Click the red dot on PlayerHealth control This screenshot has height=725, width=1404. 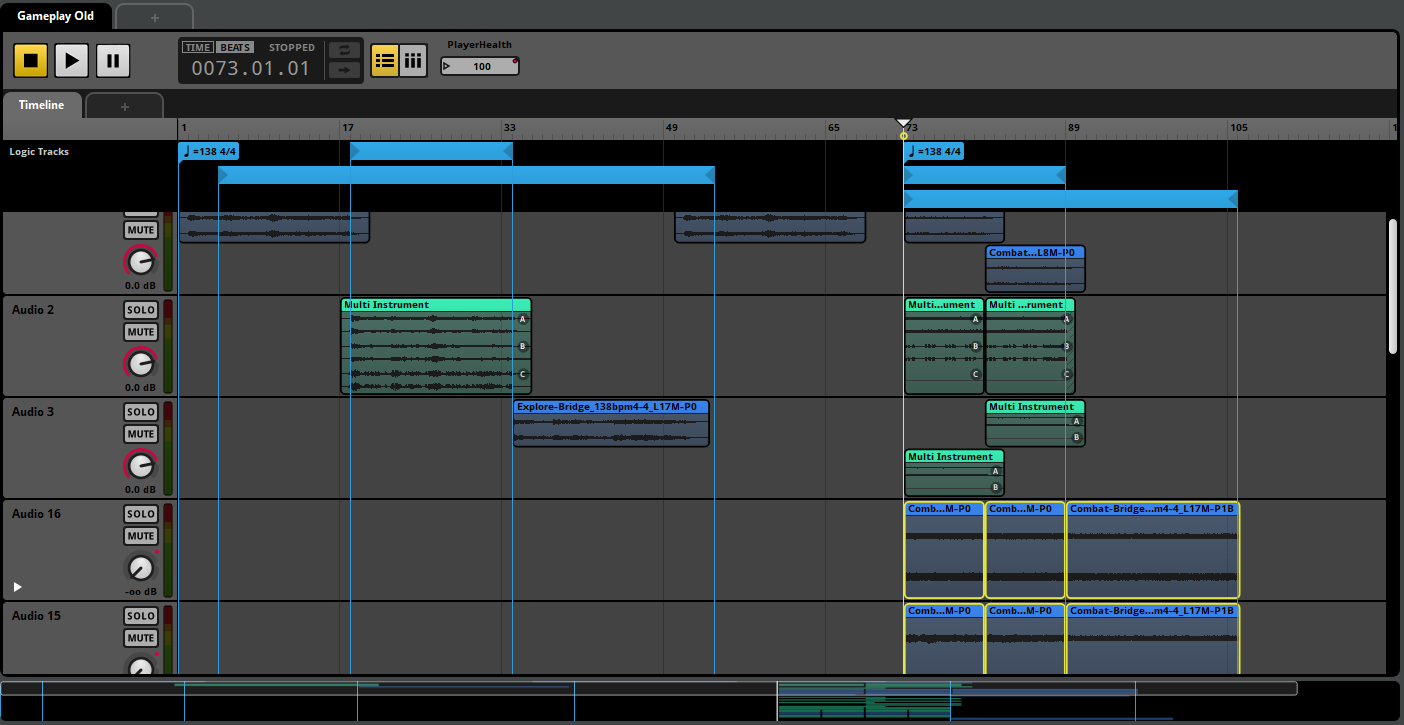[x=515, y=61]
